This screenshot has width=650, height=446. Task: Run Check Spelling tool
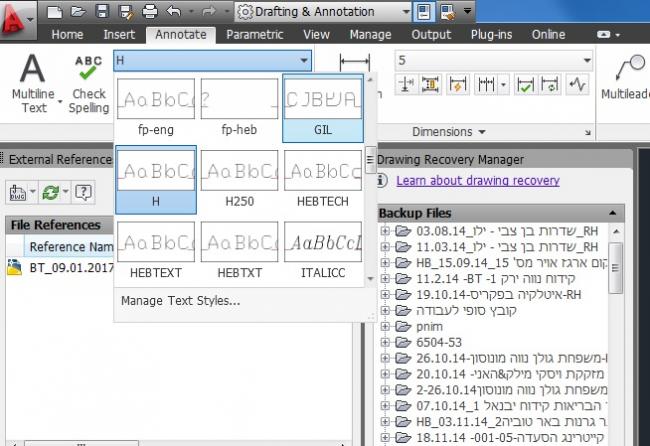click(88, 85)
